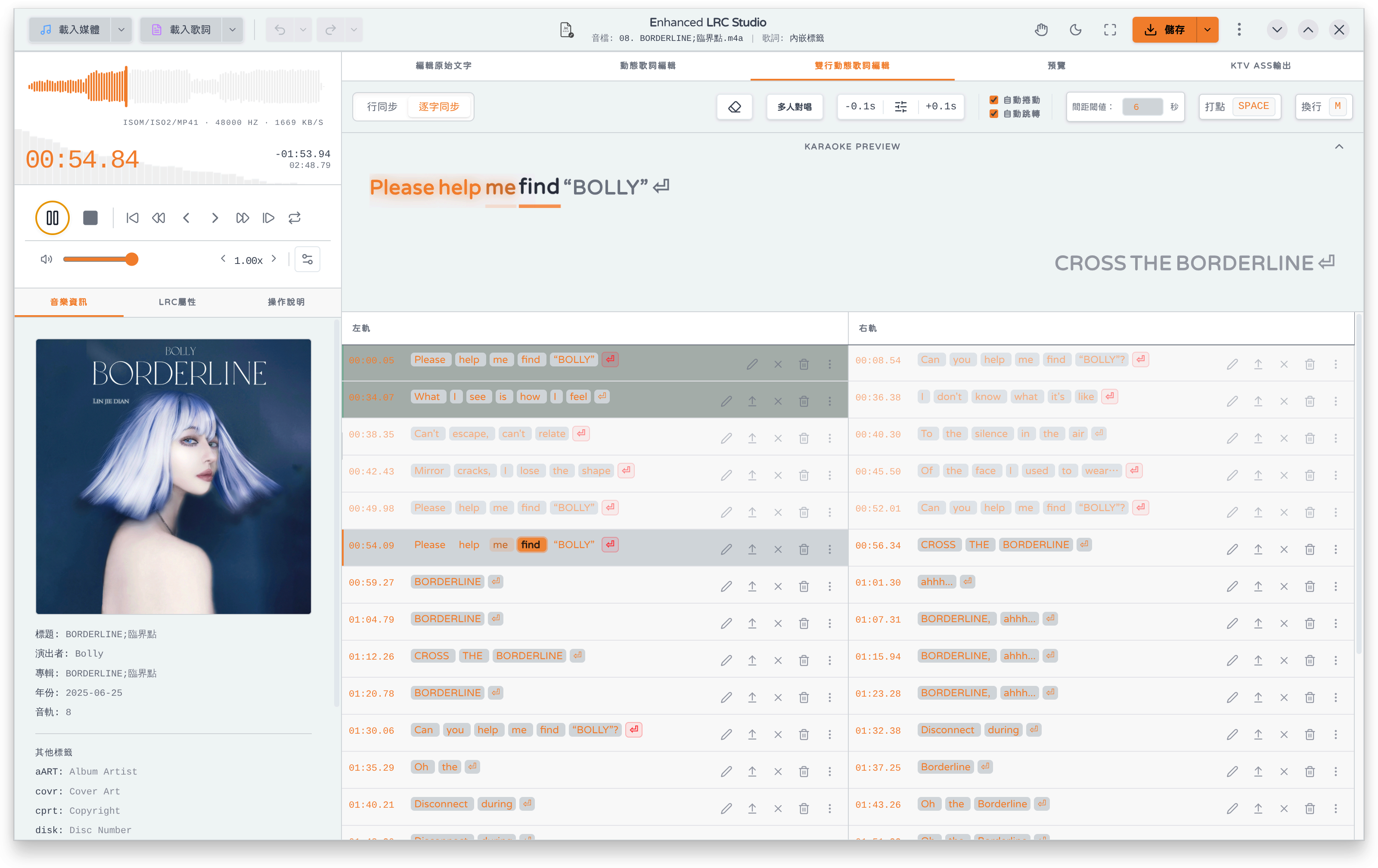This screenshot has height=868, width=1378.
Task: Switch to the 預覽 tab
Action: point(1056,66)
